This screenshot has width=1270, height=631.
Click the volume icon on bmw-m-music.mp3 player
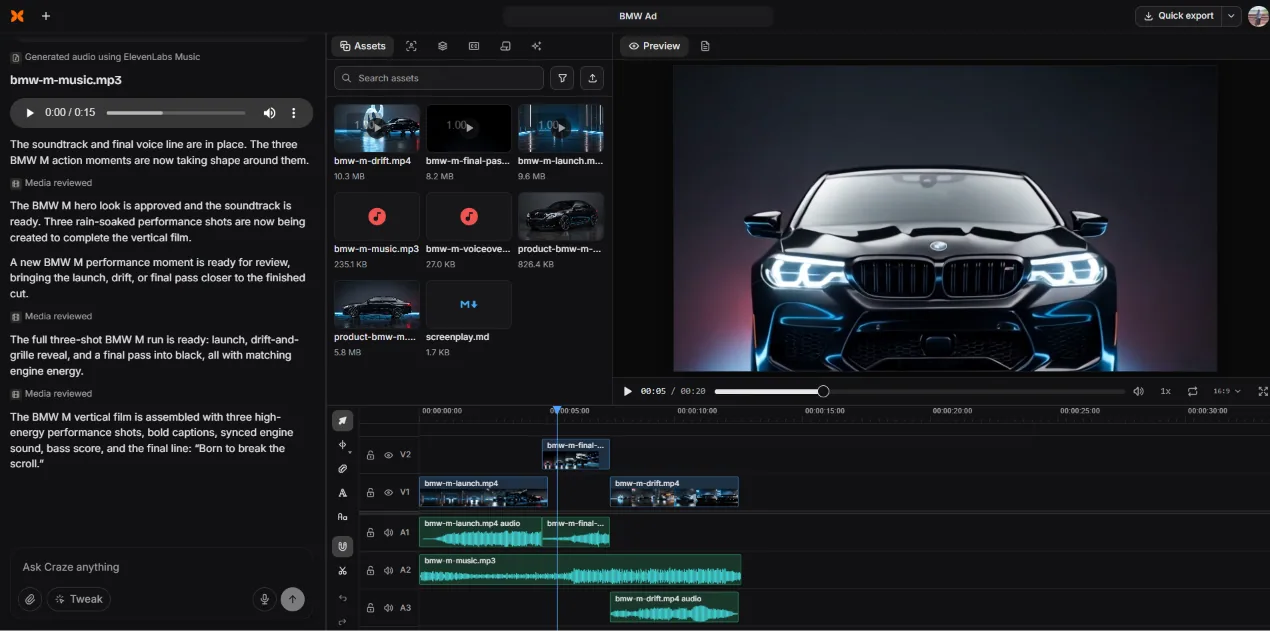click(269, 113)
